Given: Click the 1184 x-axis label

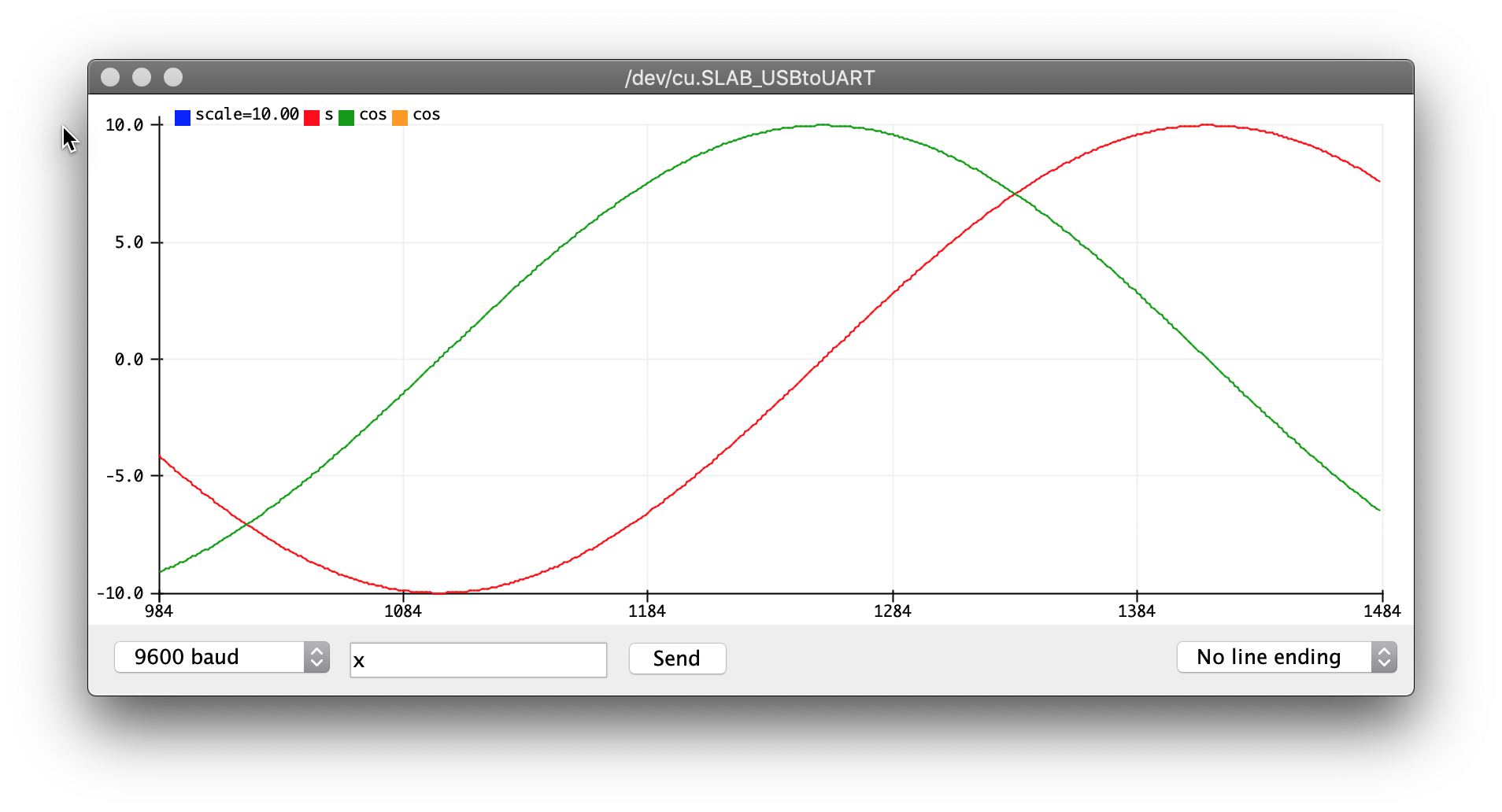Looking at the screenshot, I should point(647,611).
